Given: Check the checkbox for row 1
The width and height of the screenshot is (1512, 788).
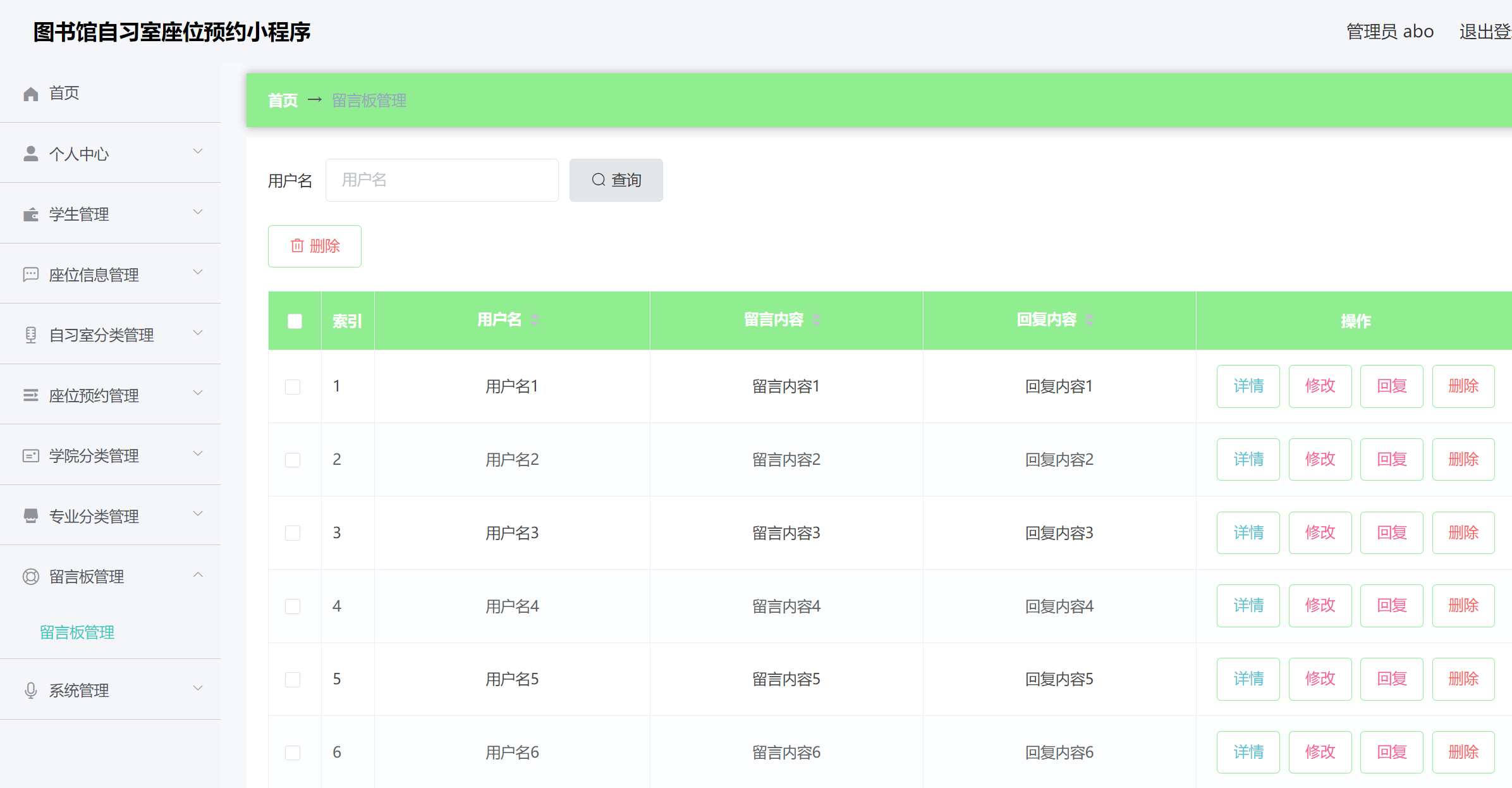Looking at the screenshot, I should pyautogui.click(x=293, y=386).
